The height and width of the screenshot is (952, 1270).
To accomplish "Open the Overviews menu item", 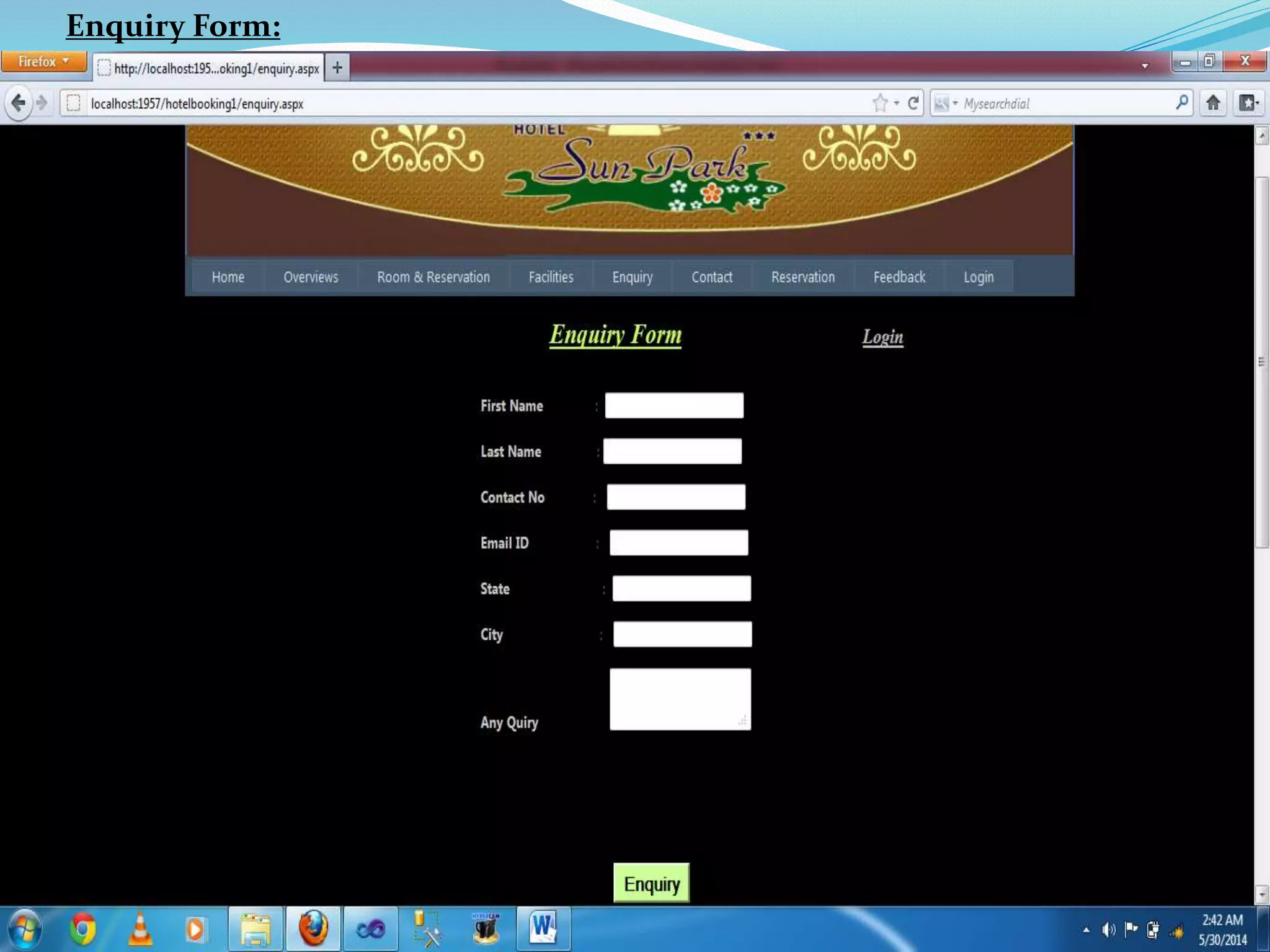I will tap(311, 277).
